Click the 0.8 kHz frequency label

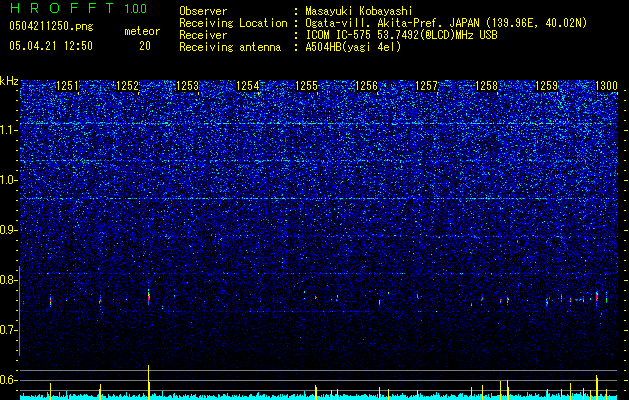(9, 280)
